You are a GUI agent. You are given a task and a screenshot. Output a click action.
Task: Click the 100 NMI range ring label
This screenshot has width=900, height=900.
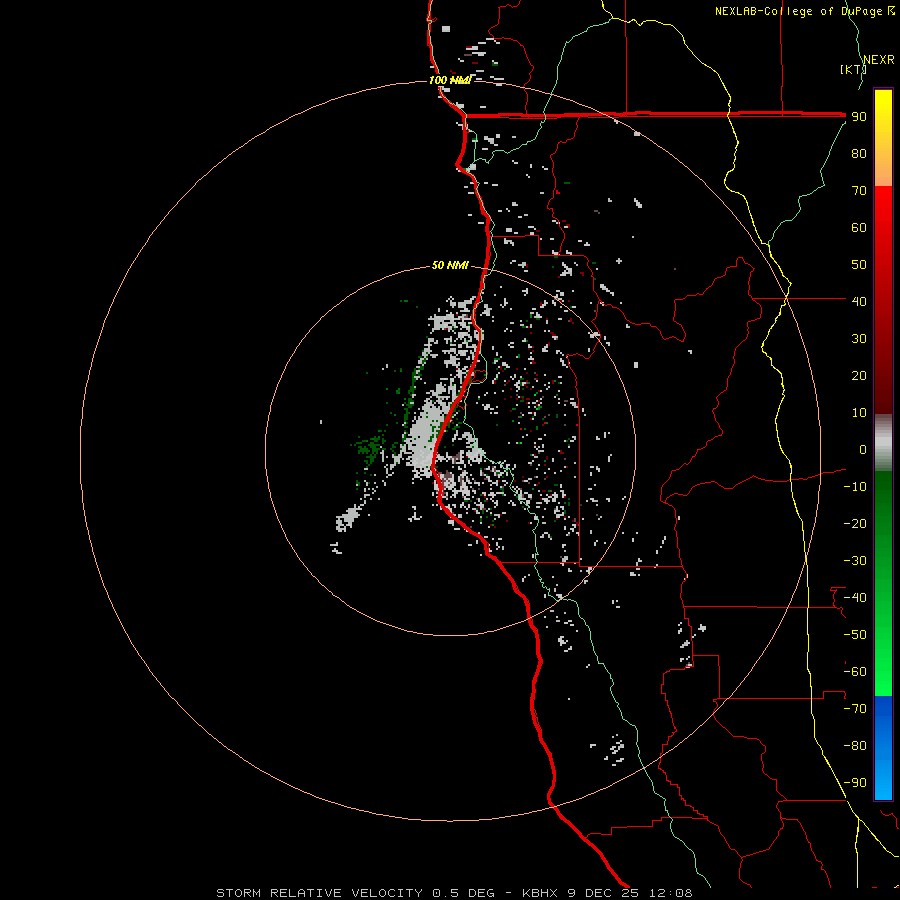[x=450, y=80]
